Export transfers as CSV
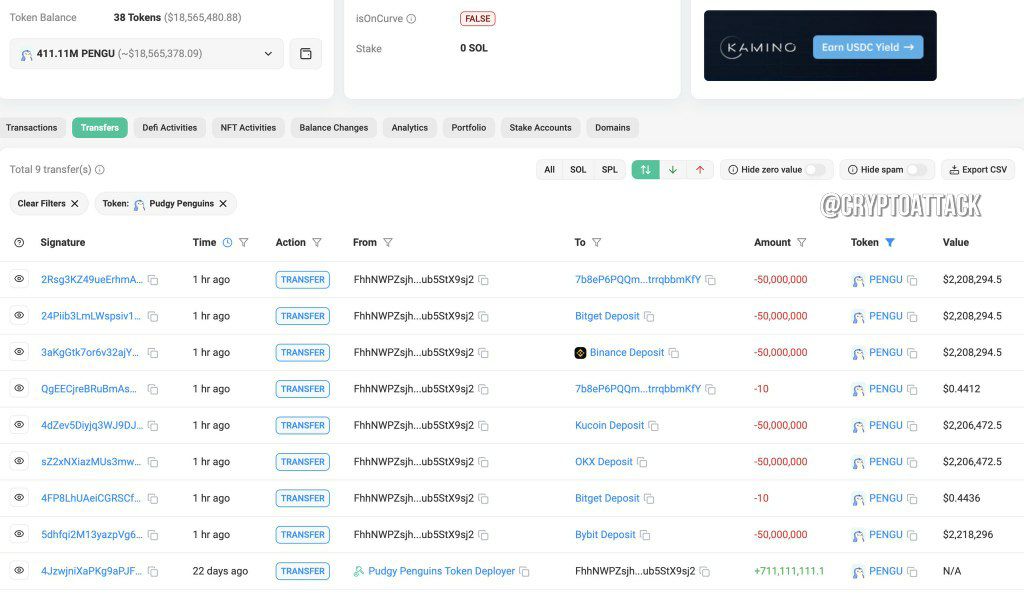Image resolution: width=1024 pixels, height=596 pixels. pyautogui.click(x=978, y=170)
